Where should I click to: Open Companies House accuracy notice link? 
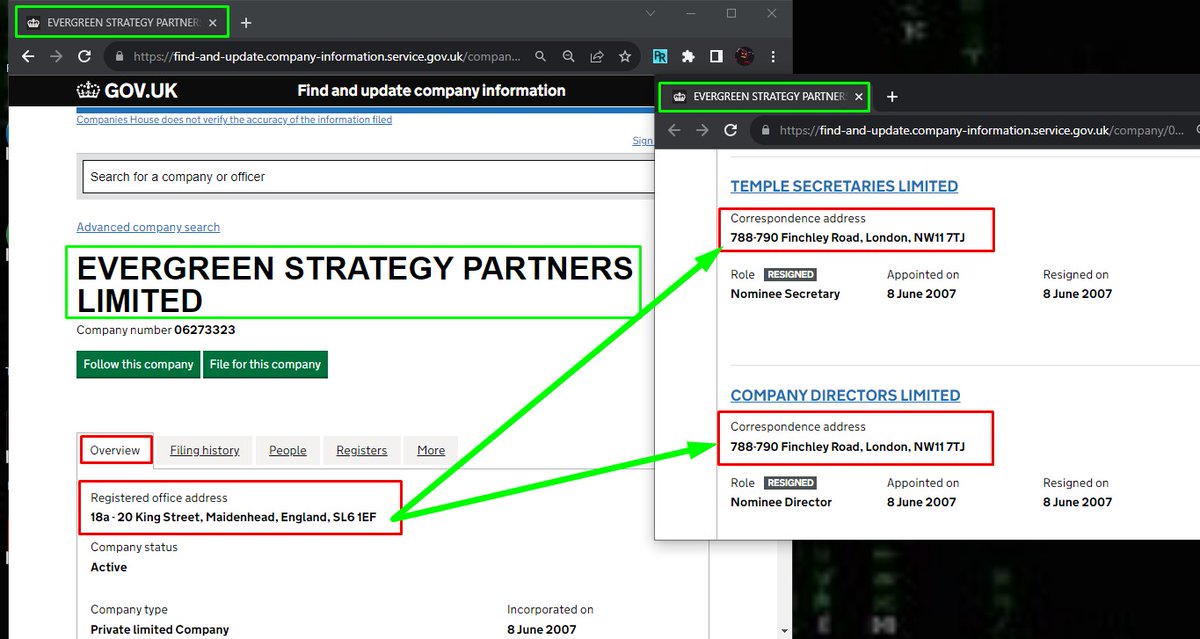tap(234, 120)
